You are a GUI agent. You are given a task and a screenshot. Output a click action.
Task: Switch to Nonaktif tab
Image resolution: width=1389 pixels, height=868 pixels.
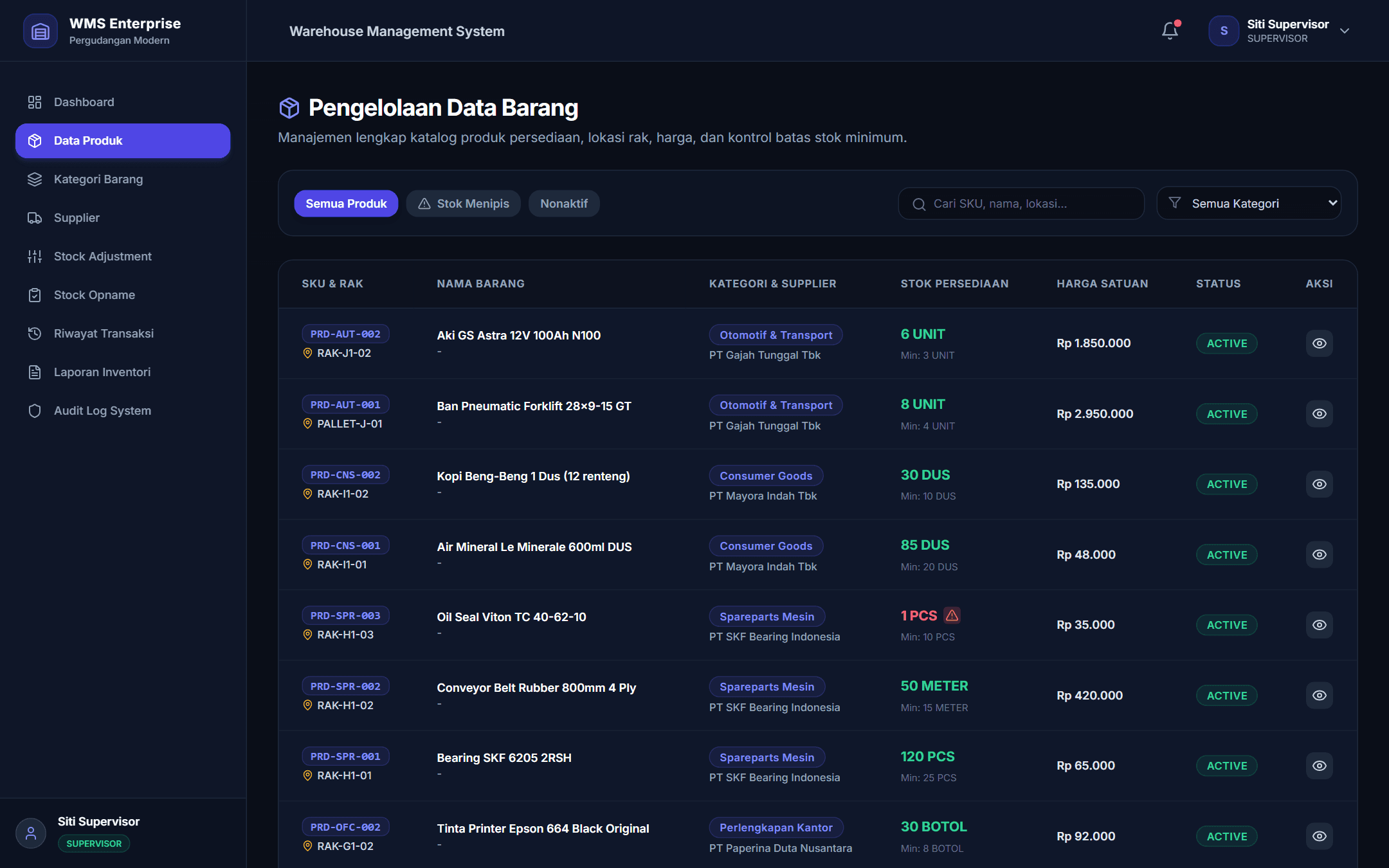click(564, 204)
